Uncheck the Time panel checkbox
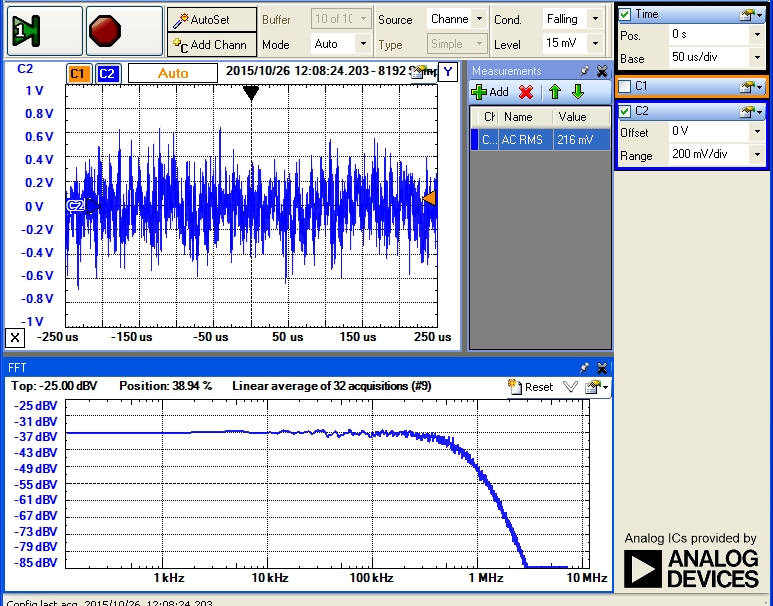The height and width of the screenshot is (606, 773). pyautogui.click(x=625, y=14)
